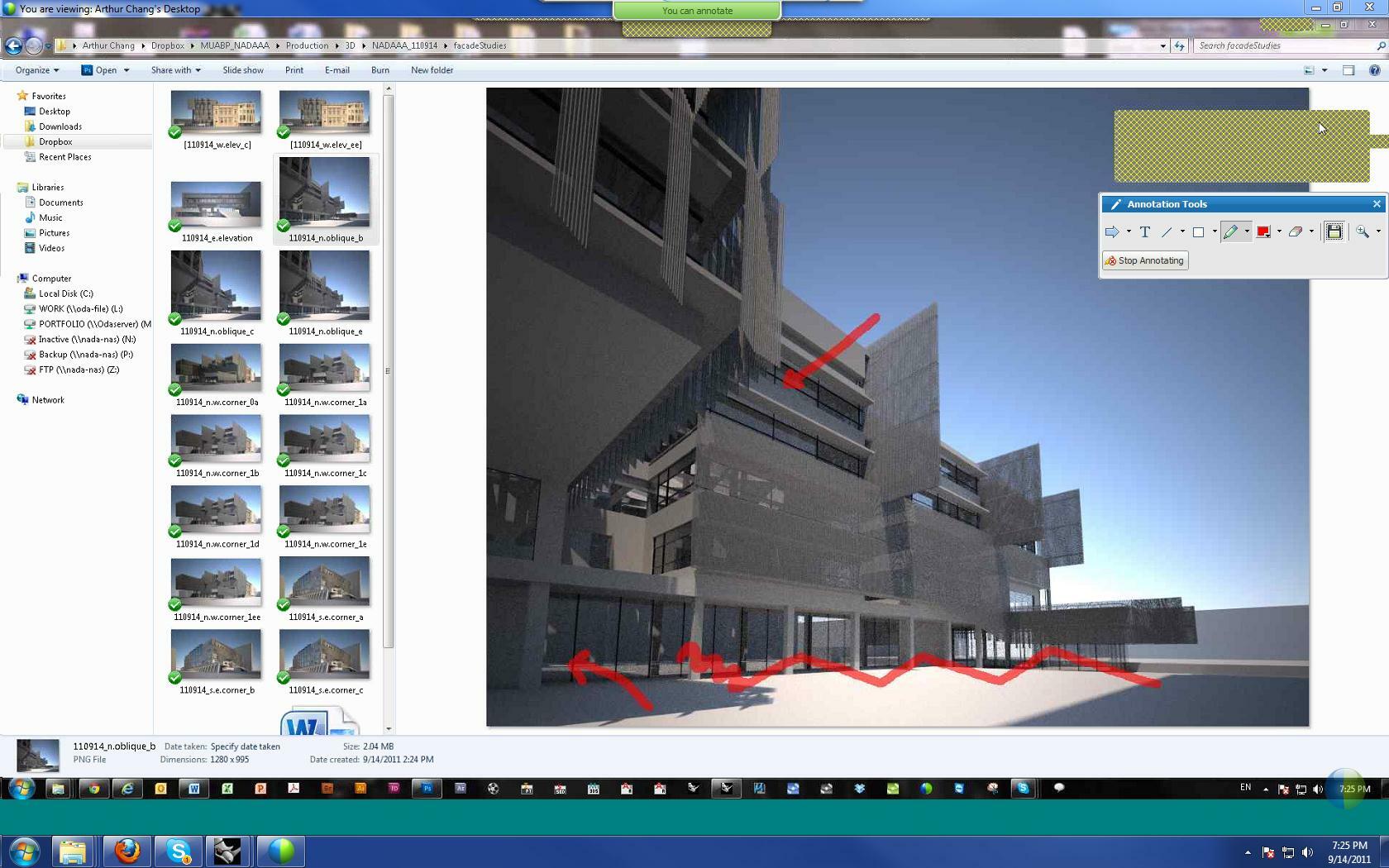The height and width of the screenshot is (868, 1389).
Task: Select the rectangle shape tool
Action: 1198,232
